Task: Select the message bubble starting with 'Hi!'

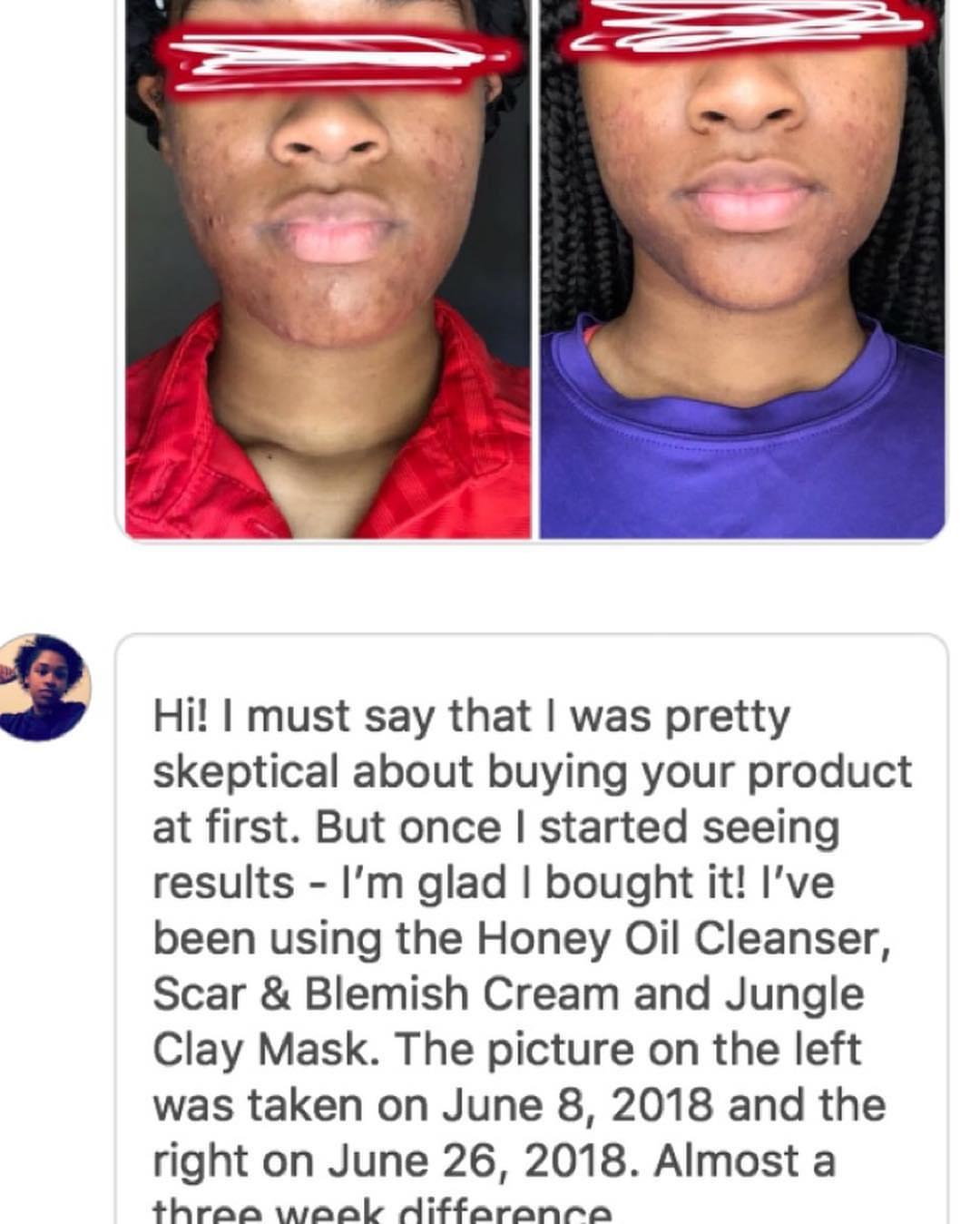Action: coord(532,928)
